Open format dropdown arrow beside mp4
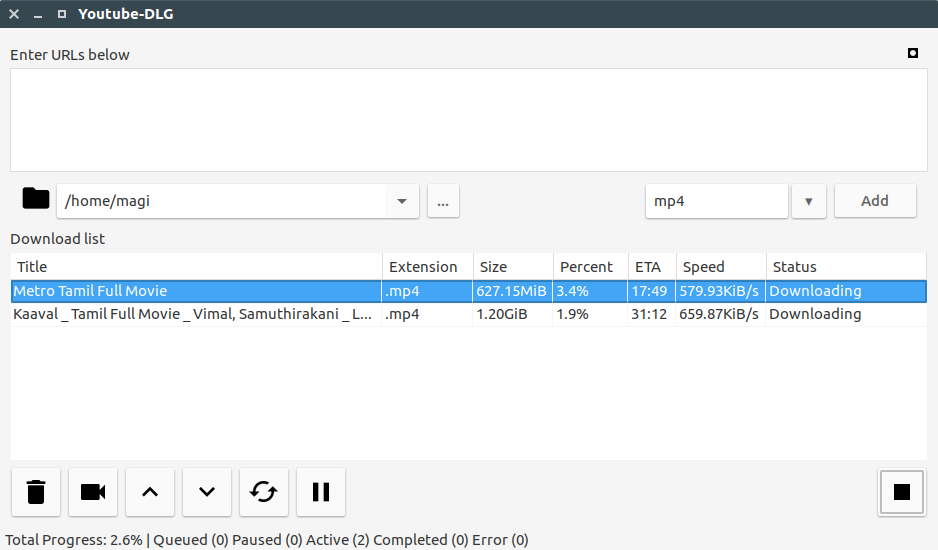Screen dimensions: 938x550 pyautogui.click(x=809, y=201)
